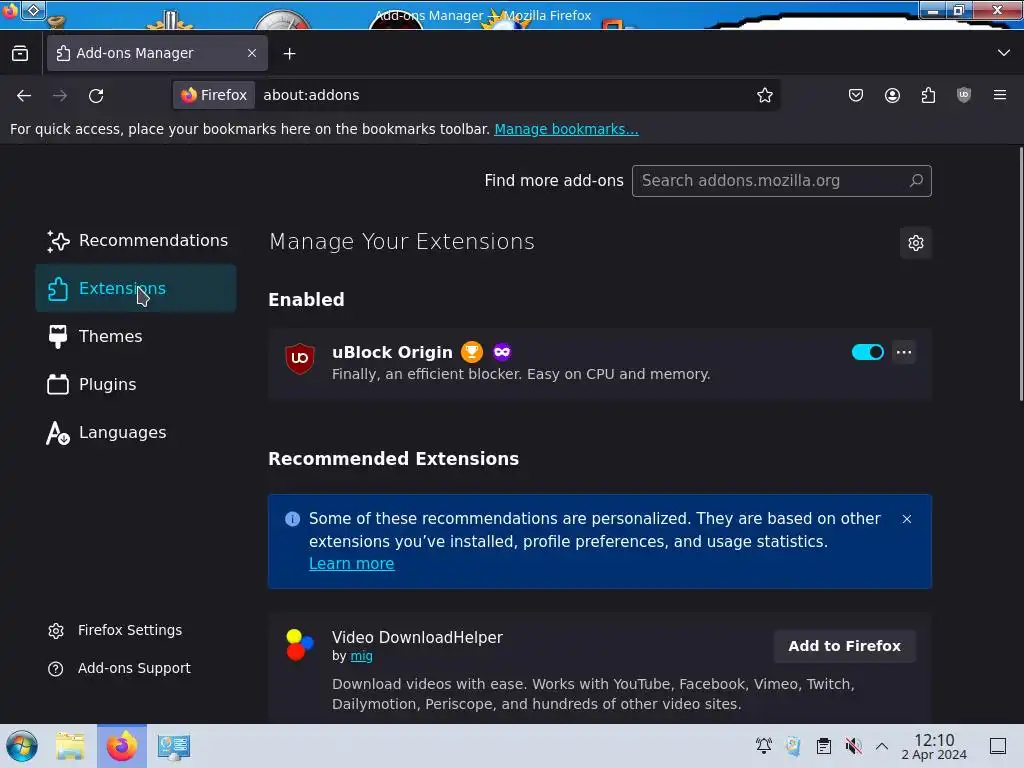Click the clipboard tray icon
The image size is (1024, 768).
pos(824,746)
